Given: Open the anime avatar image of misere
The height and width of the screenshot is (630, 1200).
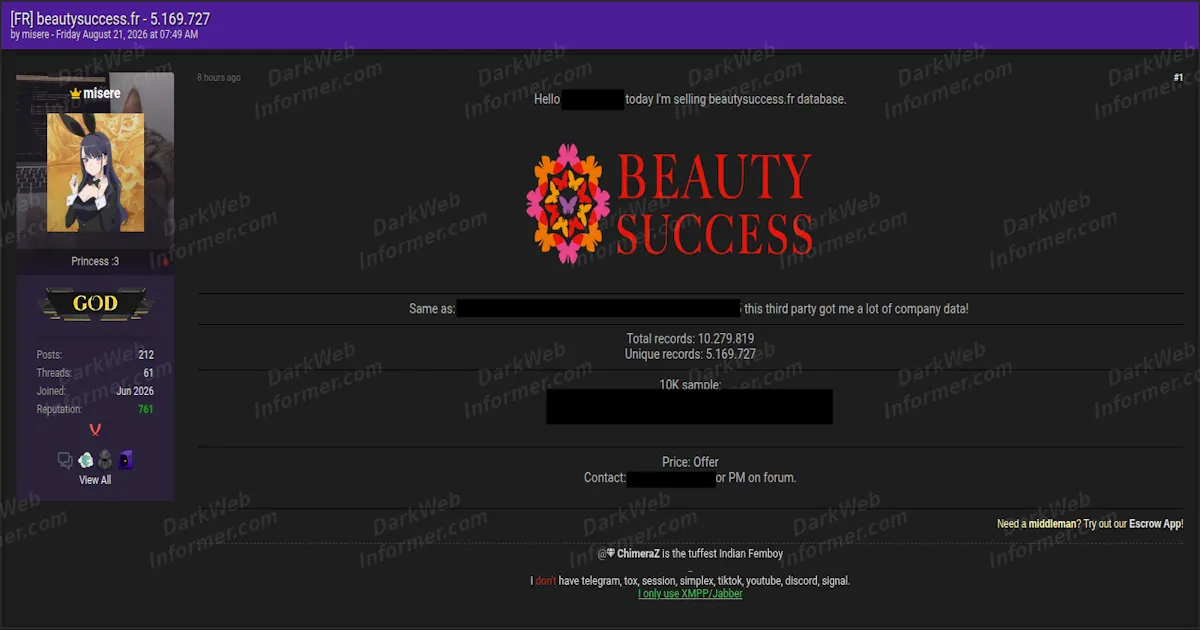Looking at the screenshot, I should pyautogui.click(x=95, y=172).
